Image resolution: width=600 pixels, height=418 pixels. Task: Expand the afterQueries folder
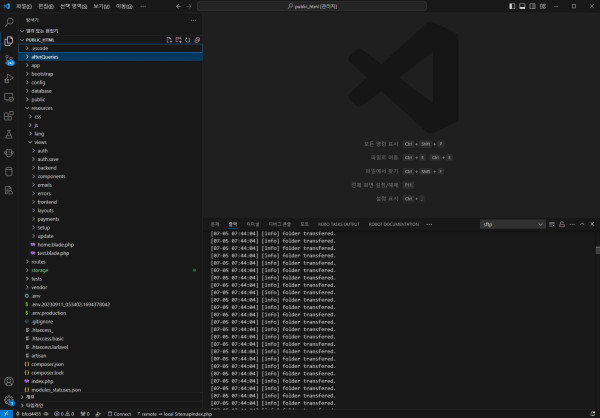111,57
